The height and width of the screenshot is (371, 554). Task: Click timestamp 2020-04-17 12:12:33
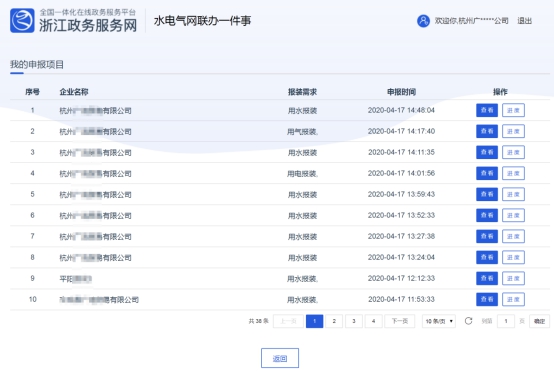pos(401,278)
